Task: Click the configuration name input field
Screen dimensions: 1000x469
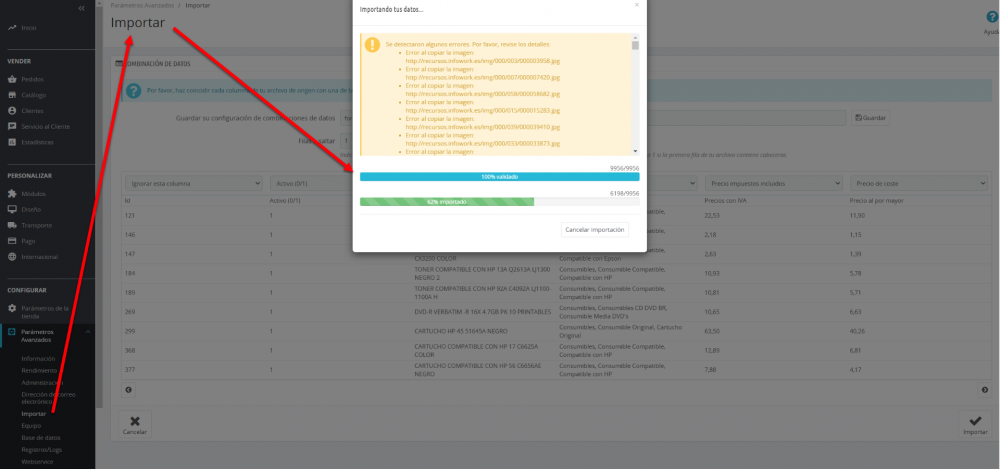Action: click(593, 118)
